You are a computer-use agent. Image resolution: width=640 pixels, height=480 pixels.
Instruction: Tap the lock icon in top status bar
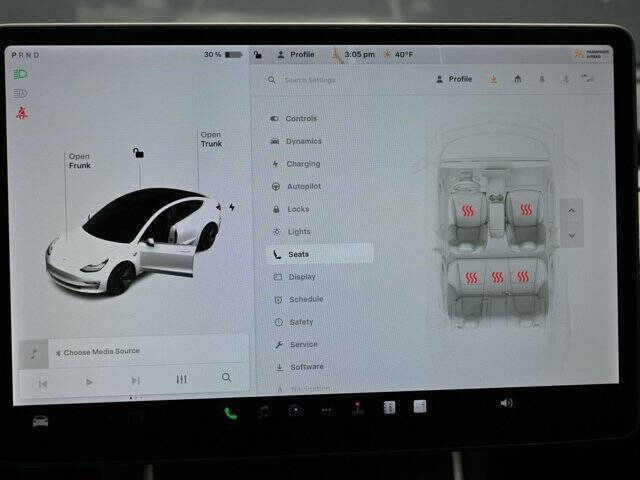[258, 54]
